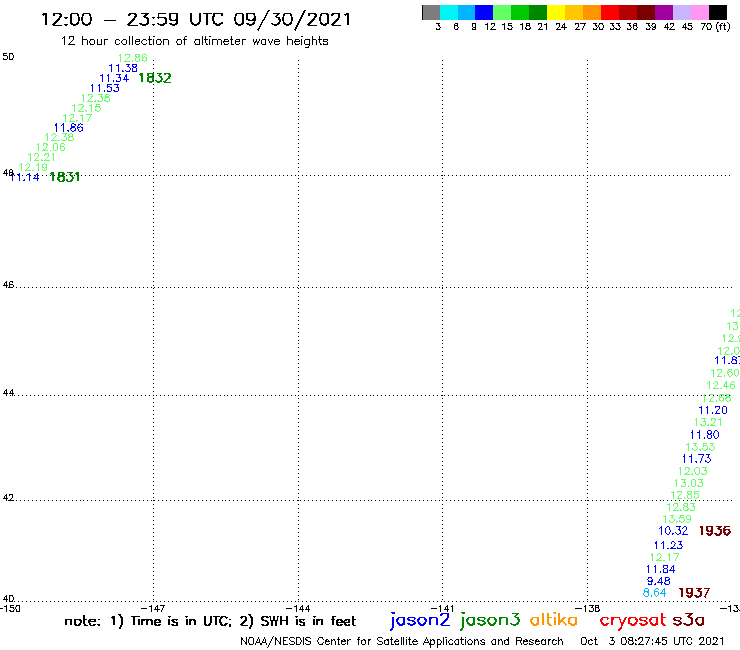Viewport: 740px width, 650px height.
Task: Select the light green swatch above the 15 label
Action: click(502, 12)
